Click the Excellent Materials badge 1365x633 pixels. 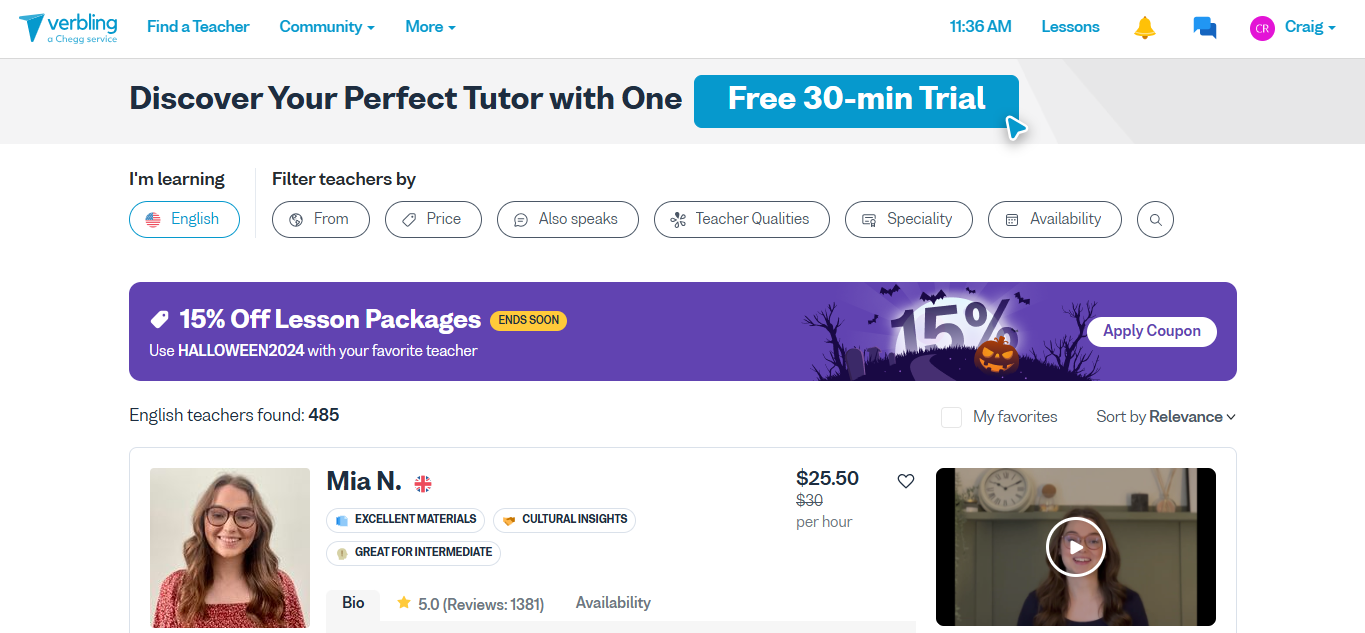click(405, 519)
